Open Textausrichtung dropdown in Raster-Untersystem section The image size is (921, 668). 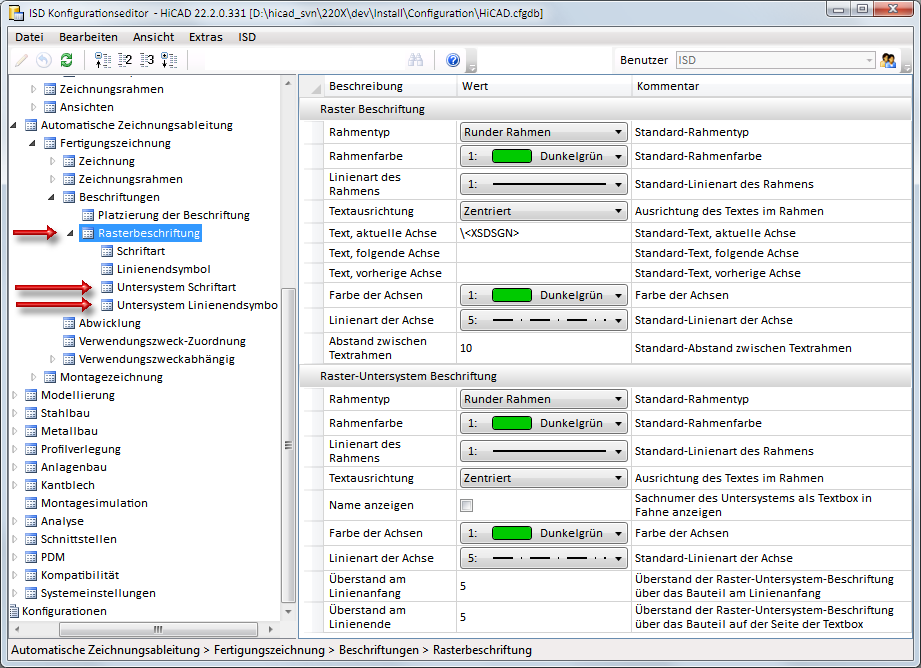(543, 478)
